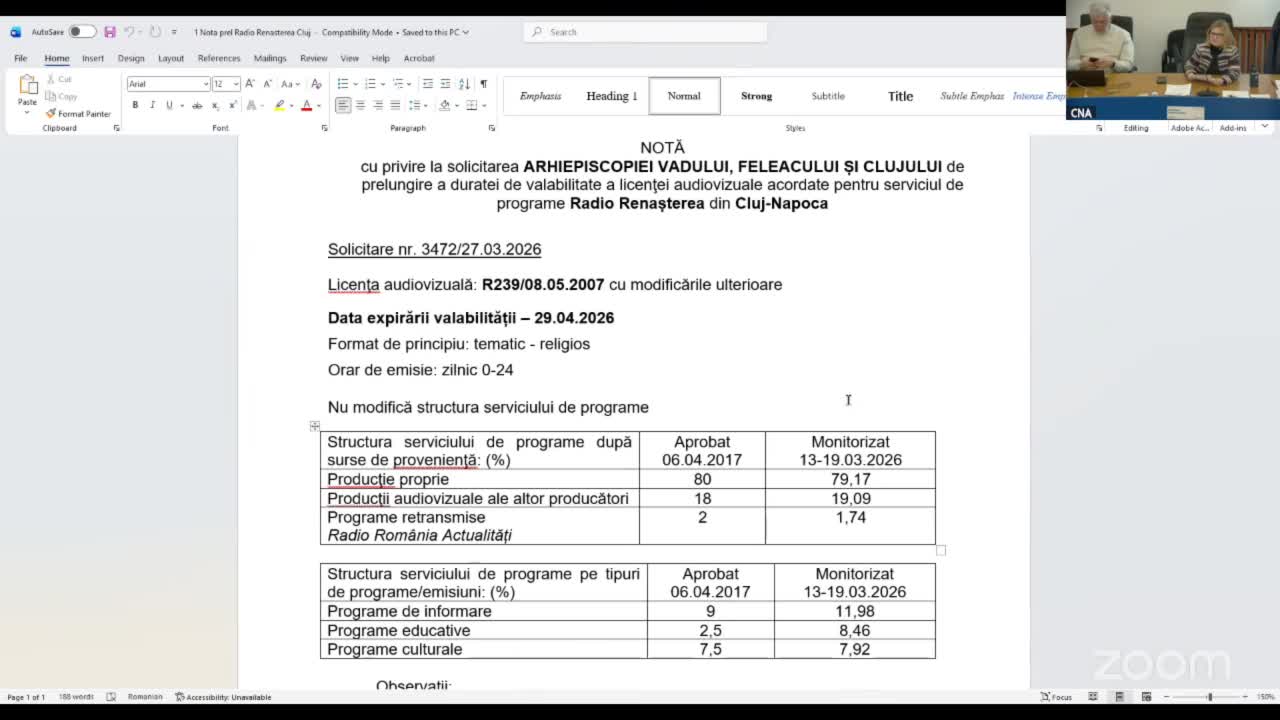This screenshot has width=1280, height=720.
Task: Apply the Heading 1 style
Action: pyautogui.click(x=611, y=95)
